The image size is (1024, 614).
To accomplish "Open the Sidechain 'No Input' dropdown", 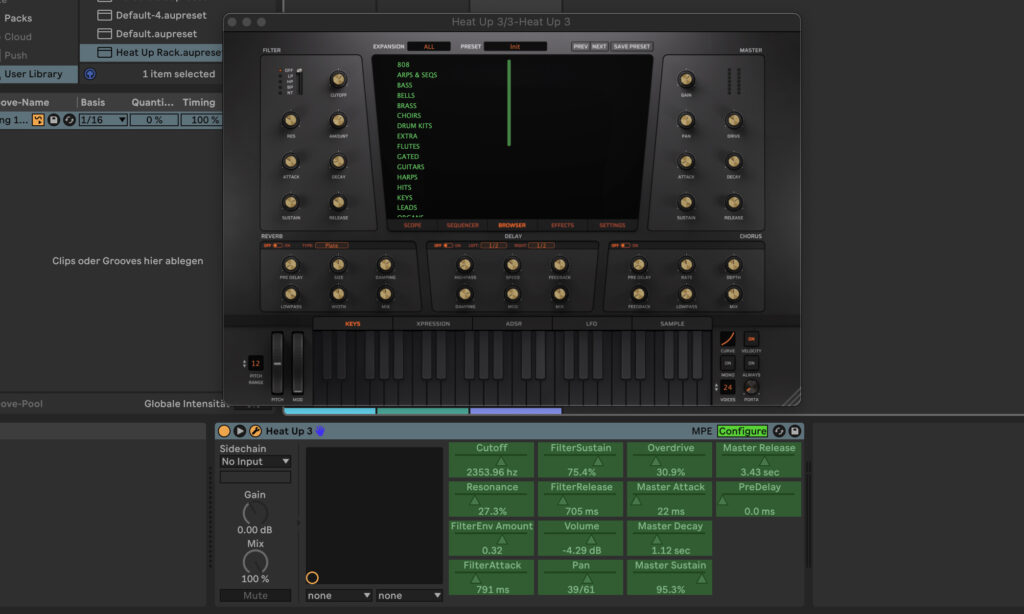I will click(255, 462).
